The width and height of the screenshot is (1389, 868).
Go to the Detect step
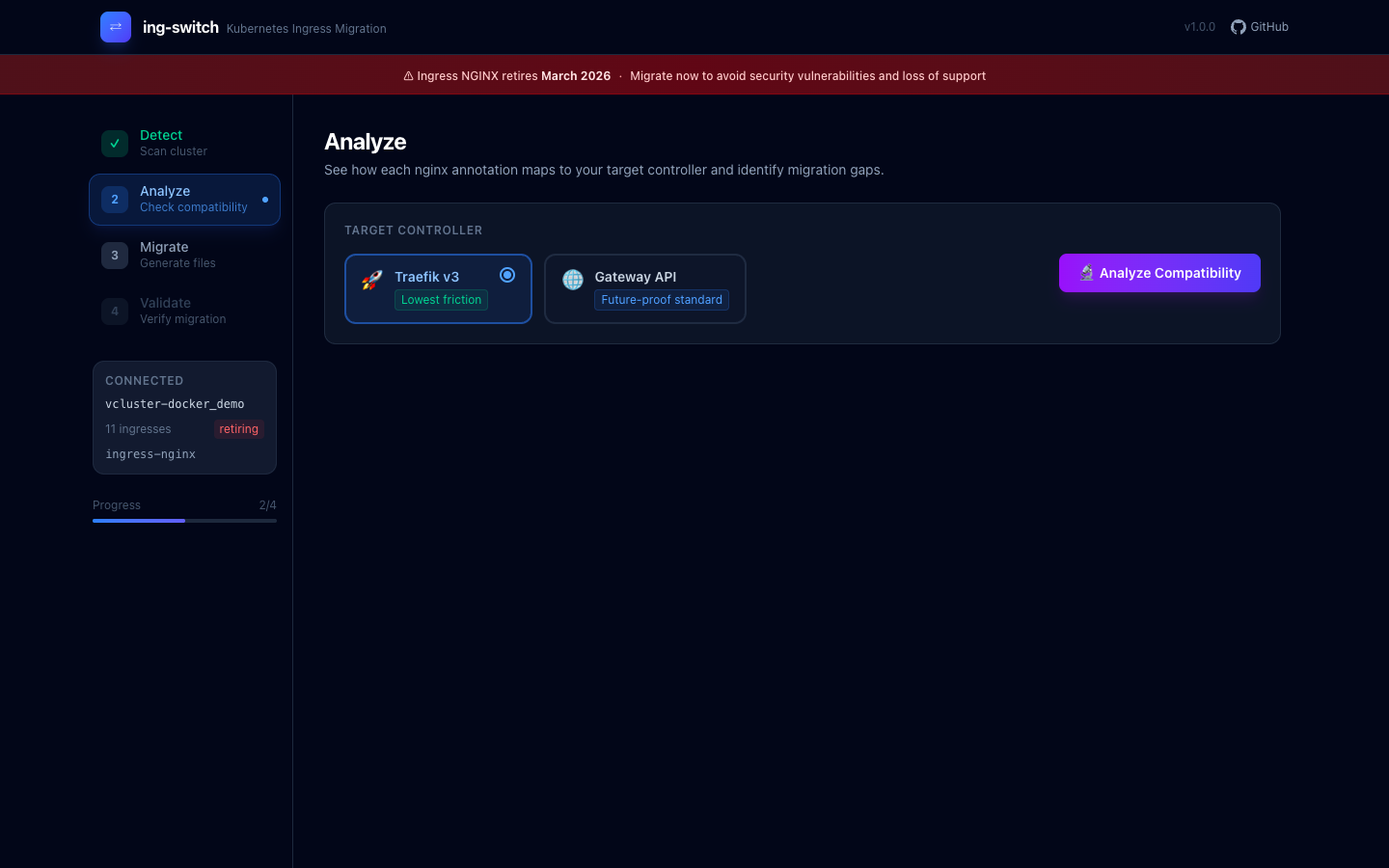184,144
